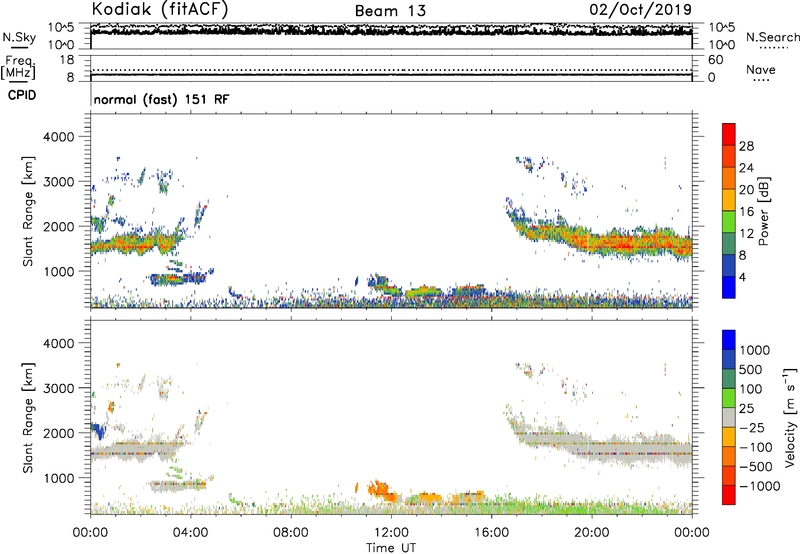Click "4000" on the power panel range axis
Image resolution: width=800 pixels, height=554 pixels.
pos(59,137)
